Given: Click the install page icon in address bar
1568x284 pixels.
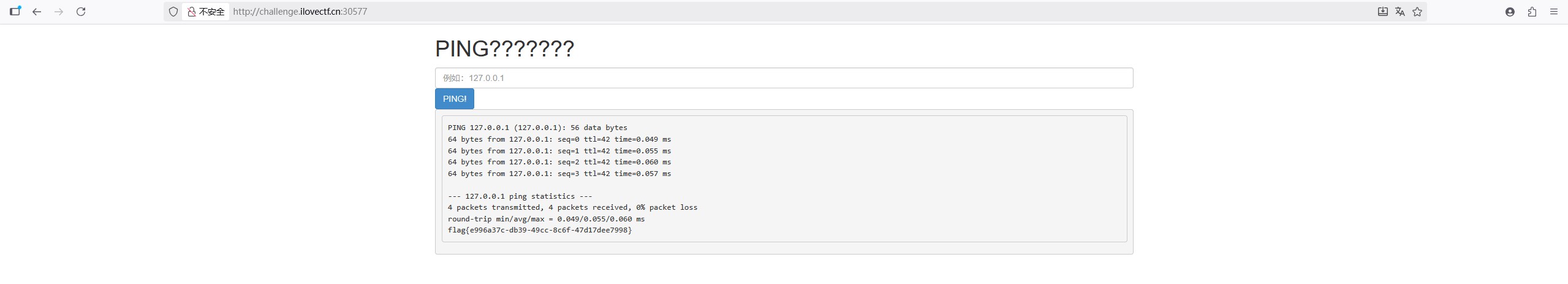Looking at the screenshot, I should coord(1382,12).
